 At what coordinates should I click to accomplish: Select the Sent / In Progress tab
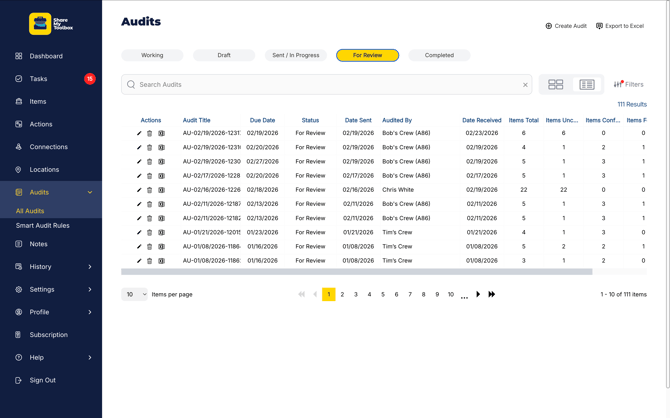pos(296,55)
